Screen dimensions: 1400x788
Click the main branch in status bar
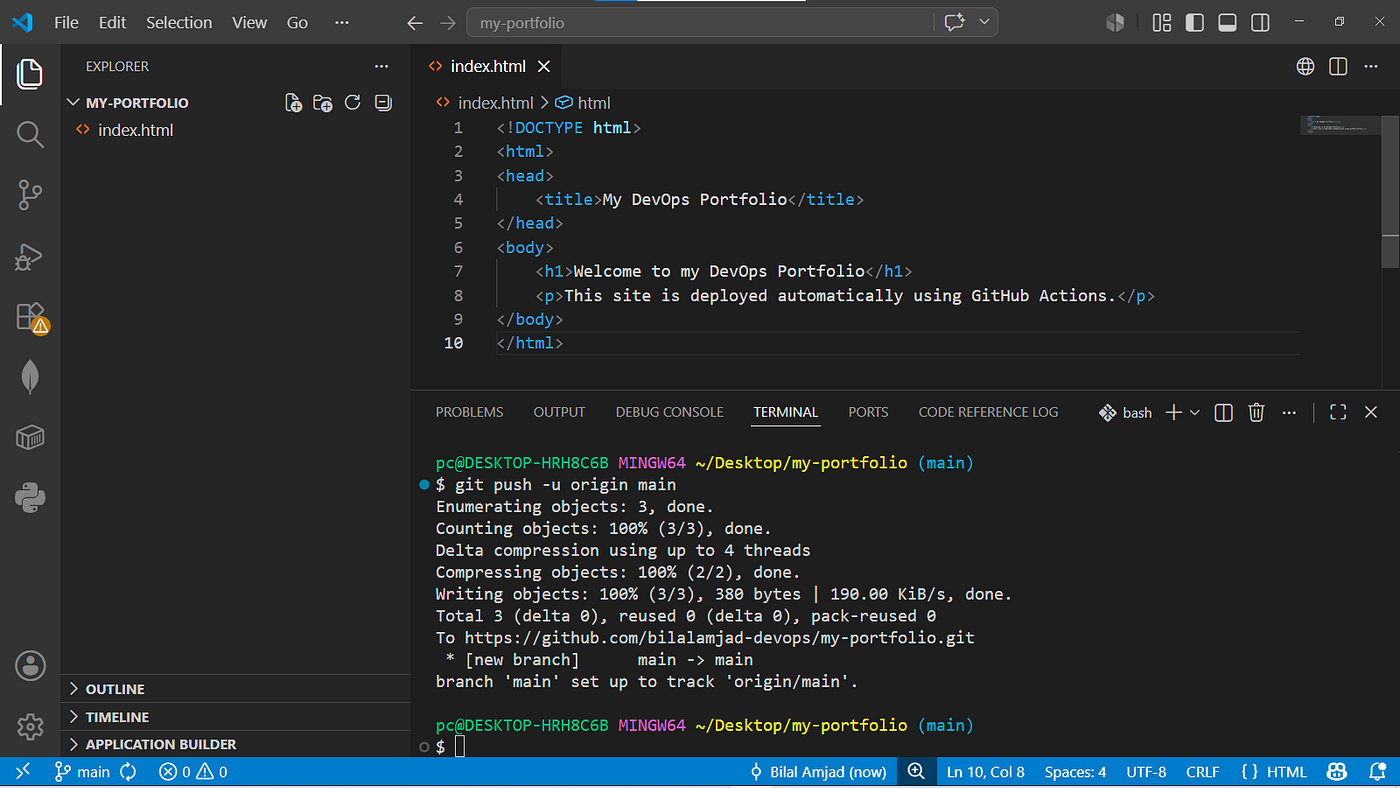(83, 772)
